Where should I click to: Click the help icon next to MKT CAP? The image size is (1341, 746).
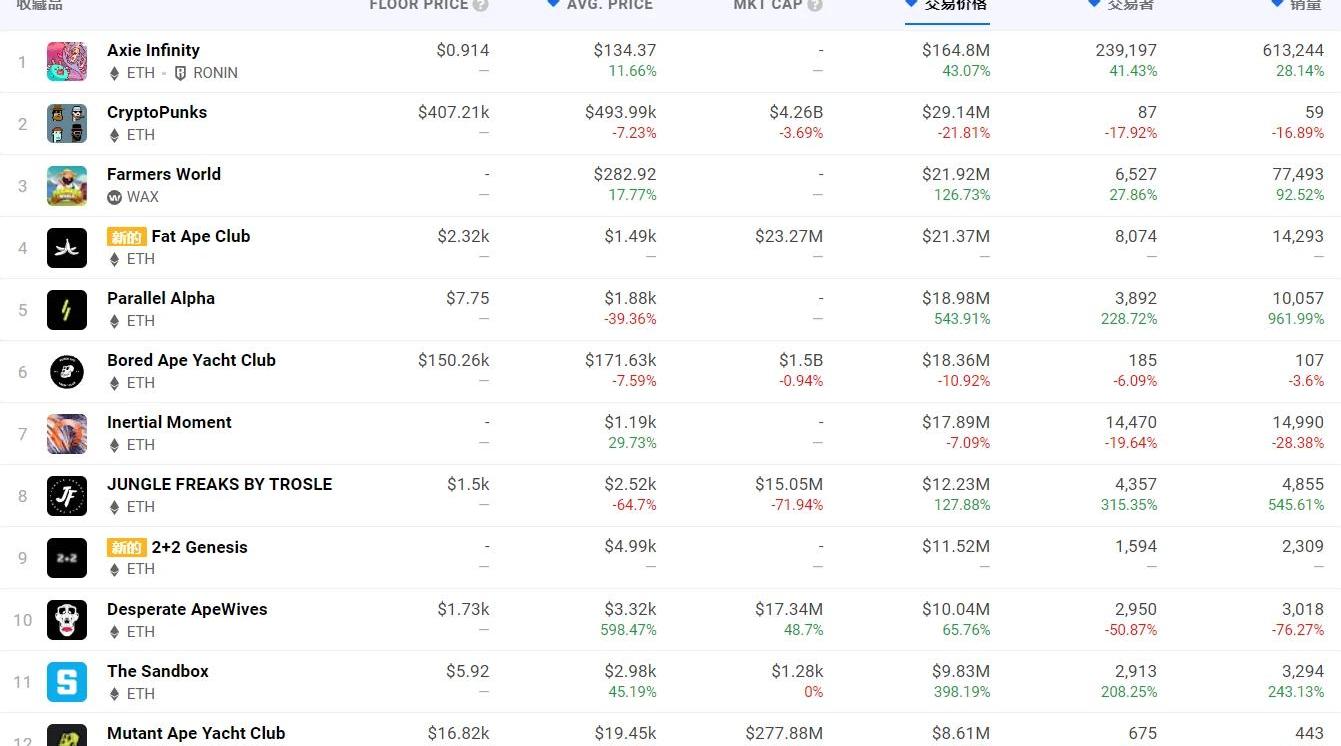(x=815, y=5)
